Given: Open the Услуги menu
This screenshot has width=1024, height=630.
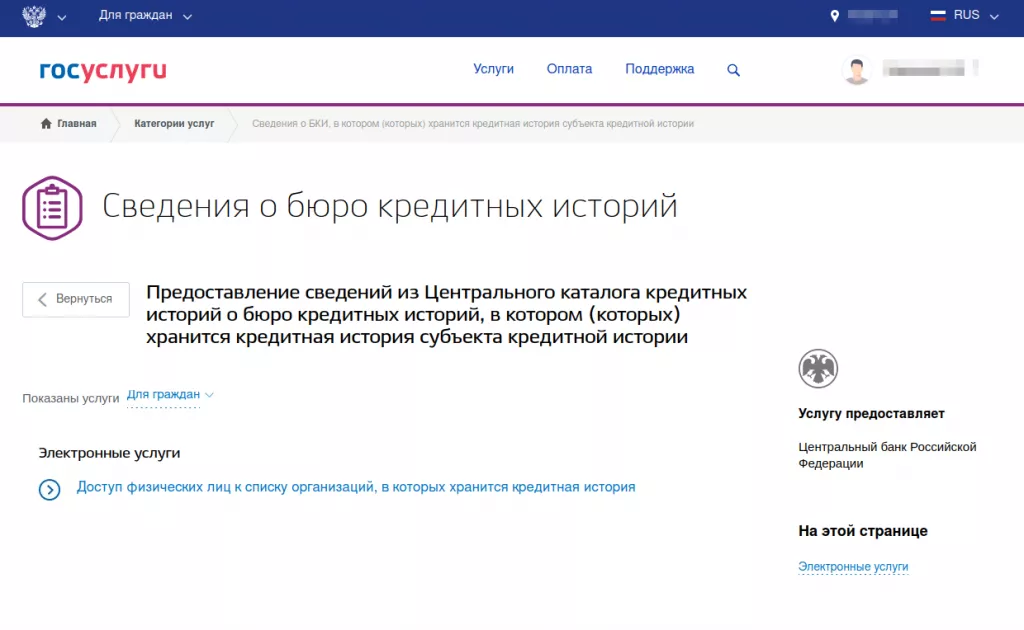Looking at the screenshot, I should click(x=494, y=70).
